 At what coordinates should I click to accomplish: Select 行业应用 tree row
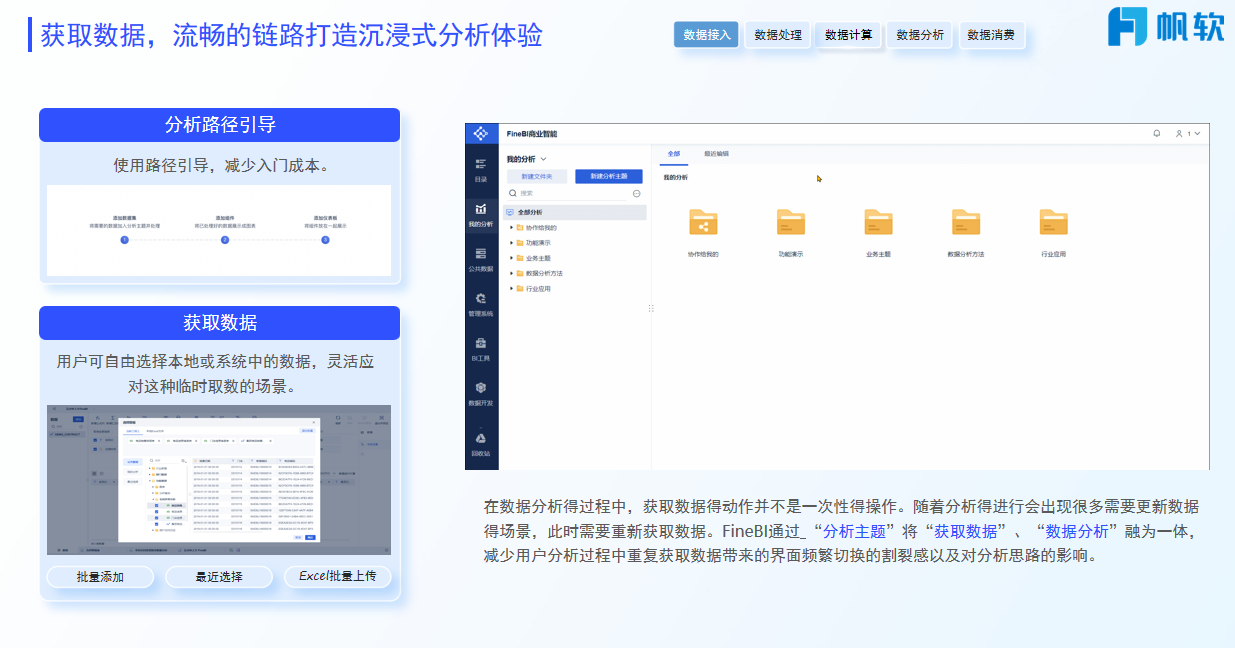(x=575, y=288)
